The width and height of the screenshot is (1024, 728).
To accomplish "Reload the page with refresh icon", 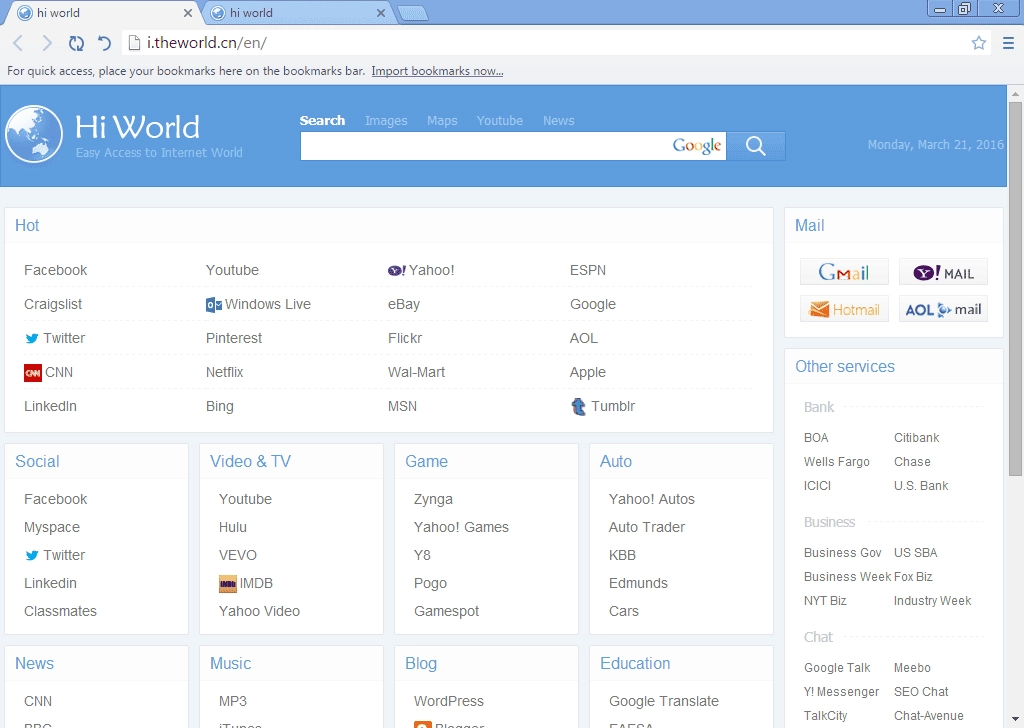I will [76, 43].
